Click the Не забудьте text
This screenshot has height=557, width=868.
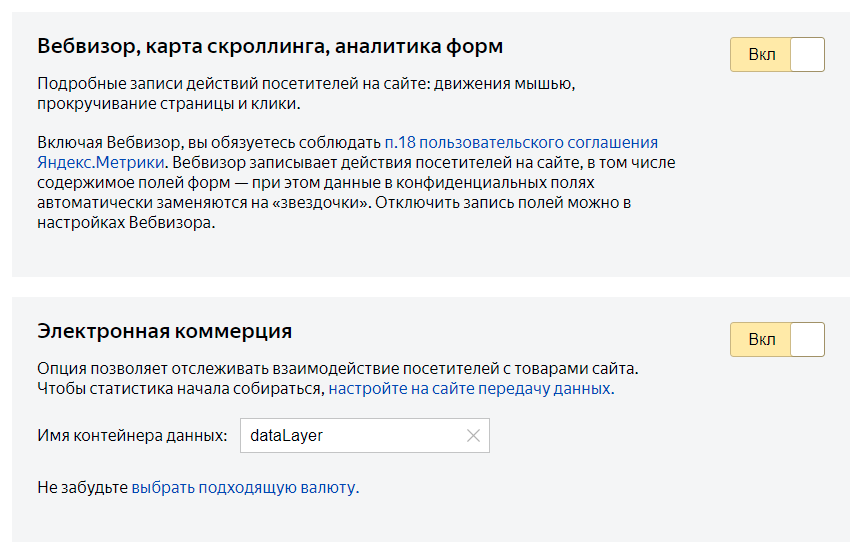82,488
